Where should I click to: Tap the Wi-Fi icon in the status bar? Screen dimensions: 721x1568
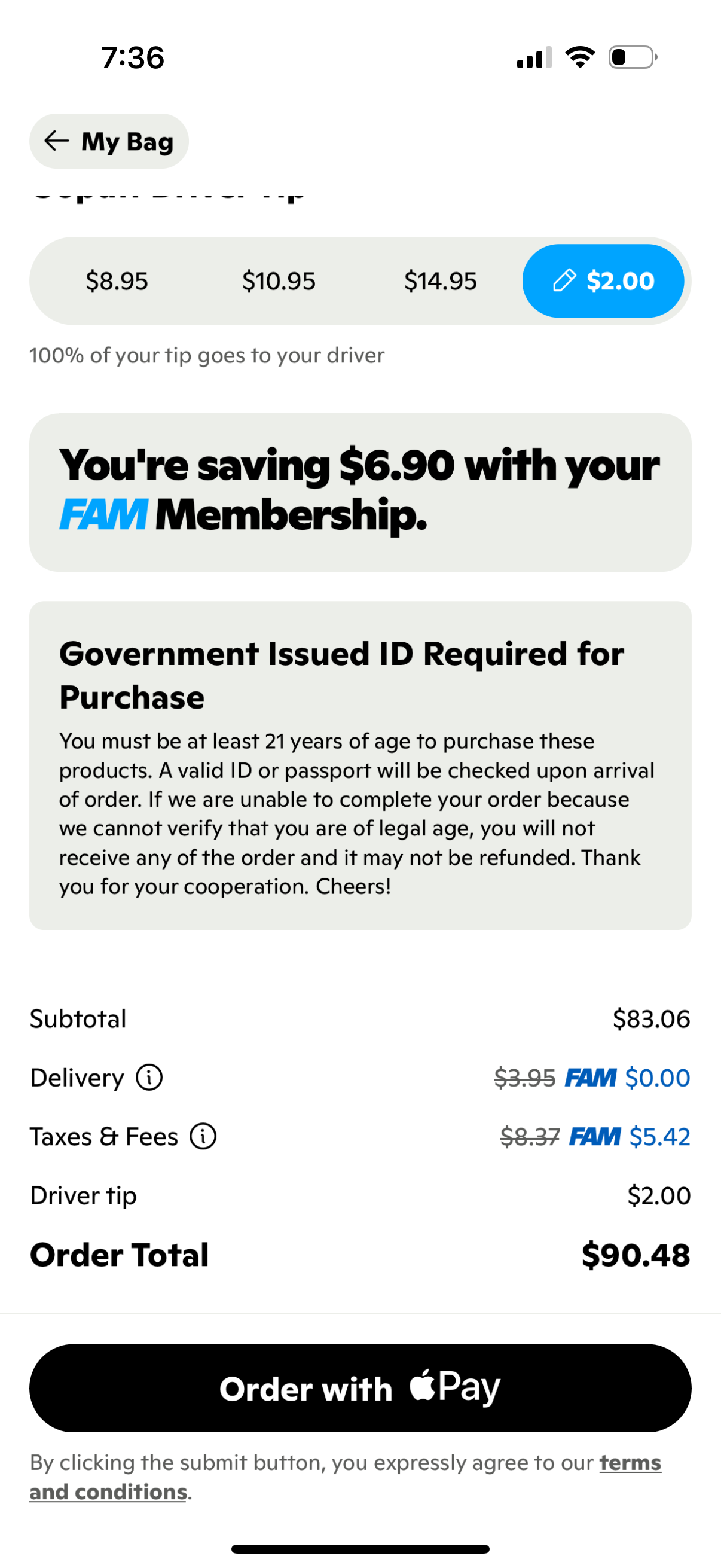pyautogui.click(x=580, y=56)
